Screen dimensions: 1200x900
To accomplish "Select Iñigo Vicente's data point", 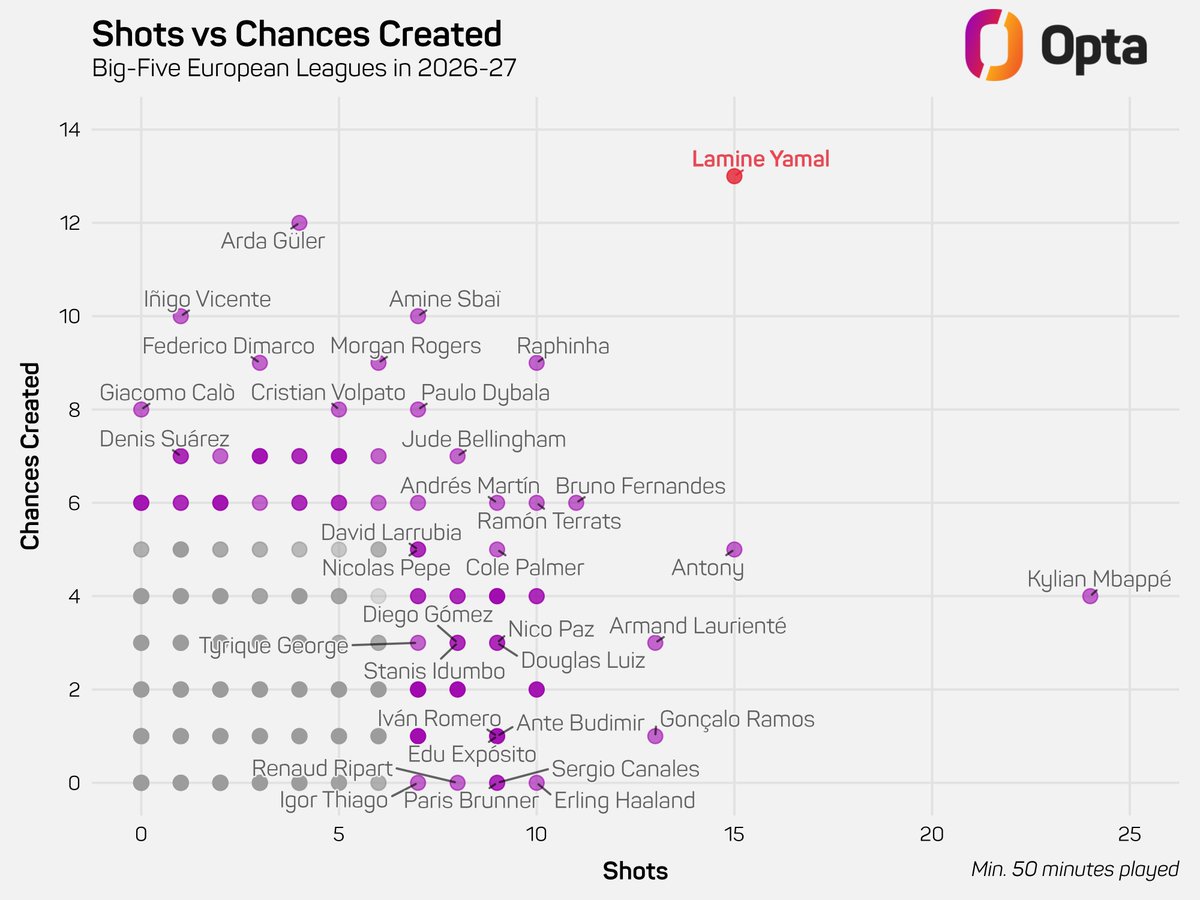I will point(181,316).
